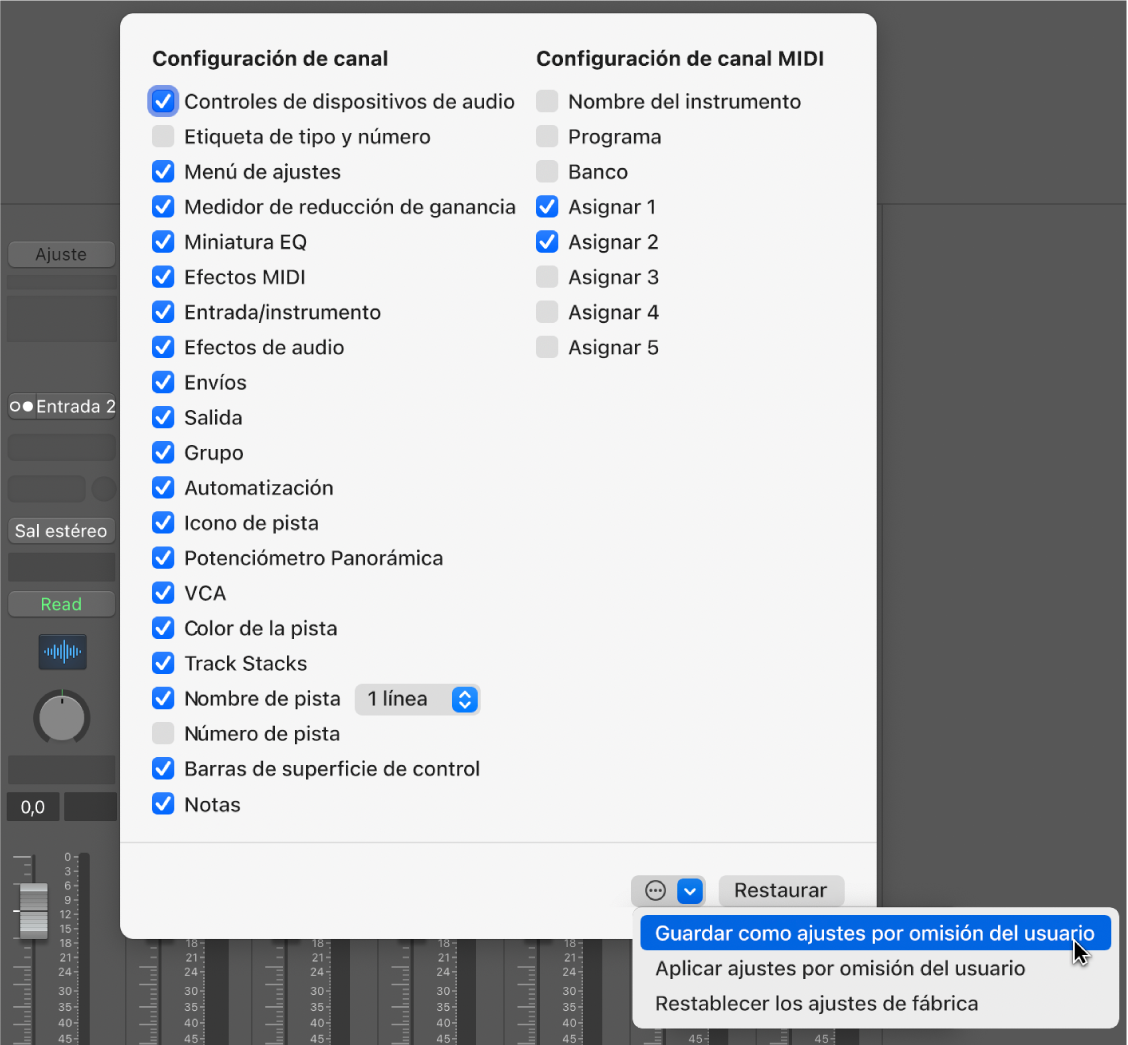1128x1045 pixels.
Task: Enable "Etiqueta de tipo y número"
Action: coord(163,136)
